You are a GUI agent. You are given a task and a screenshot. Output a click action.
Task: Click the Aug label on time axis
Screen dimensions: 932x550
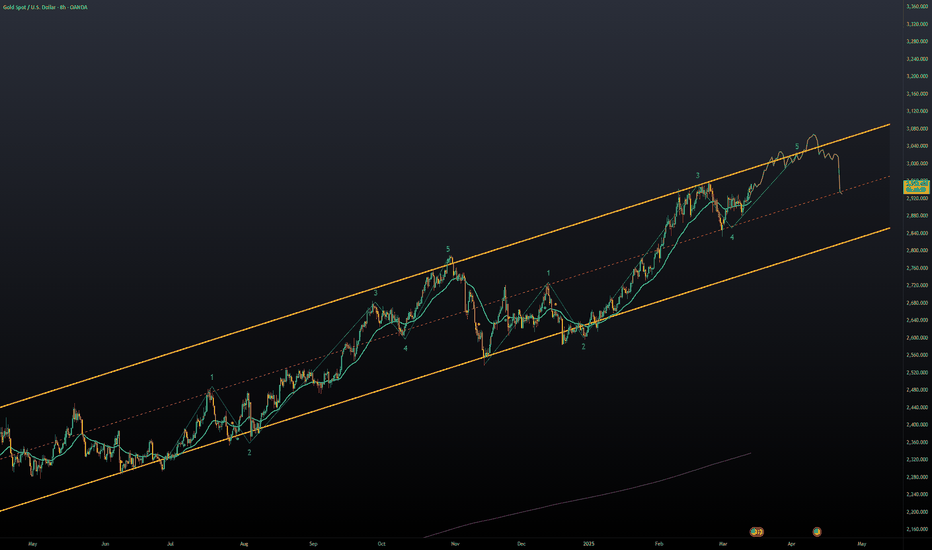pyautogui.click(x=243, y=544)
